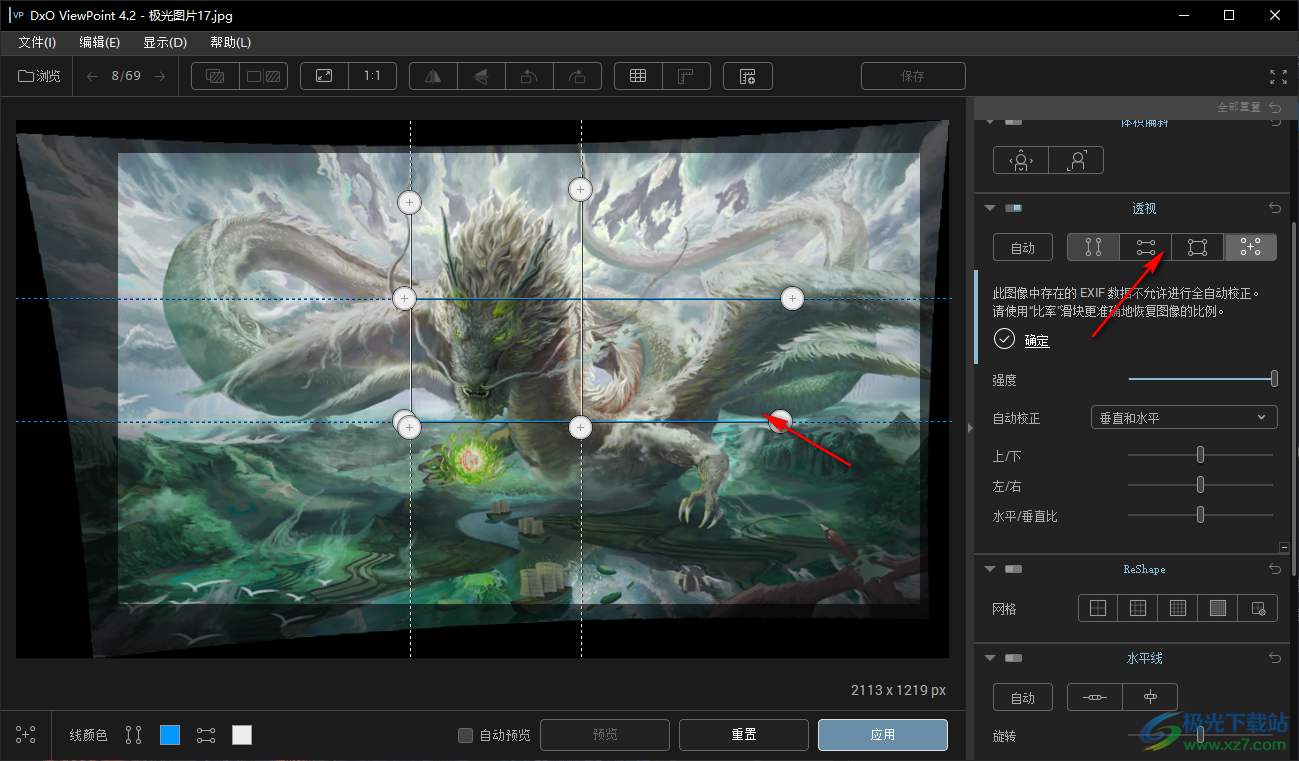Image resolution: width=1299 pixels, height=761 pixels.
Task: Show the grid overlay
Action: 638,76
